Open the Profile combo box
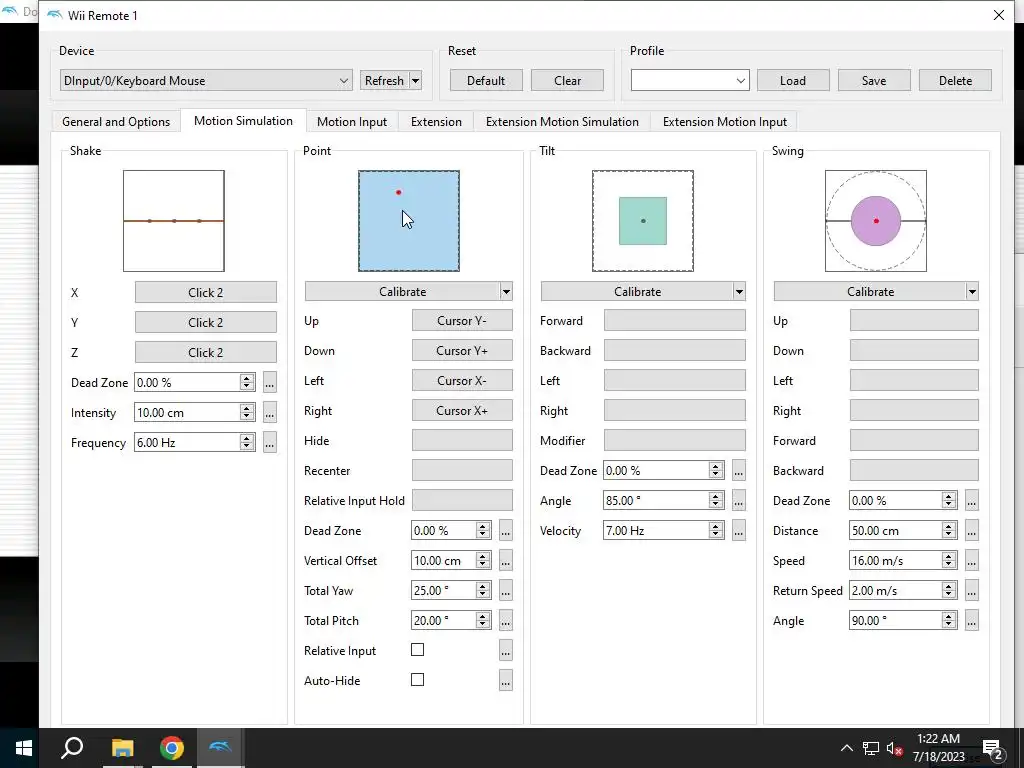The height and width of the screenshot is (768, 1024). [690, 81]
